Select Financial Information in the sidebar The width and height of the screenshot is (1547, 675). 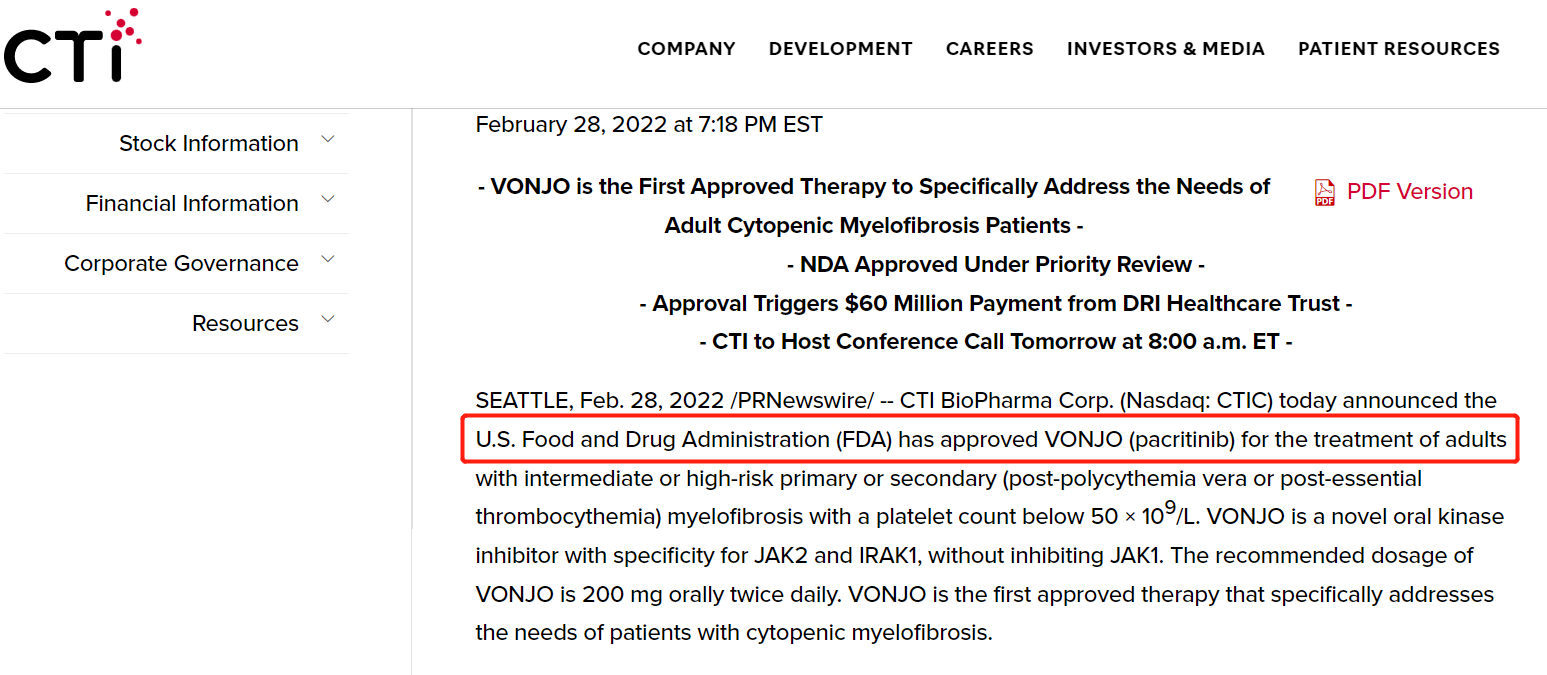[192, 204]
